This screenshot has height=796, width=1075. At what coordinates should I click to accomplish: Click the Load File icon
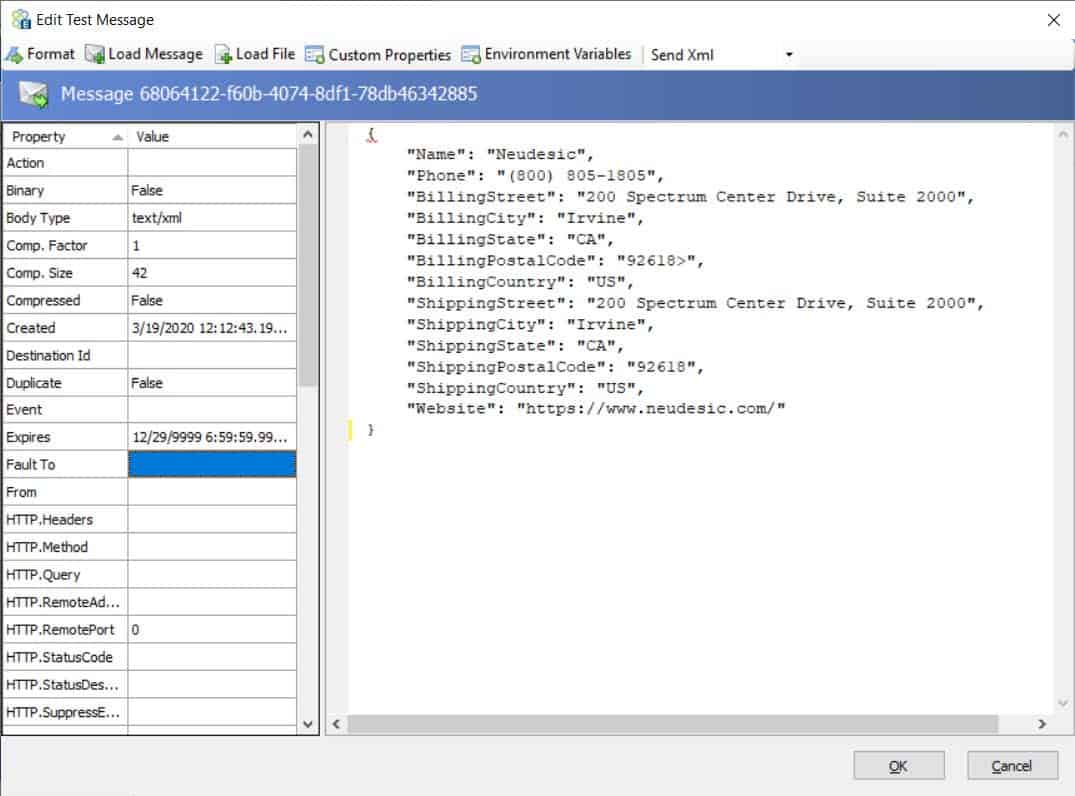(223, 54)
